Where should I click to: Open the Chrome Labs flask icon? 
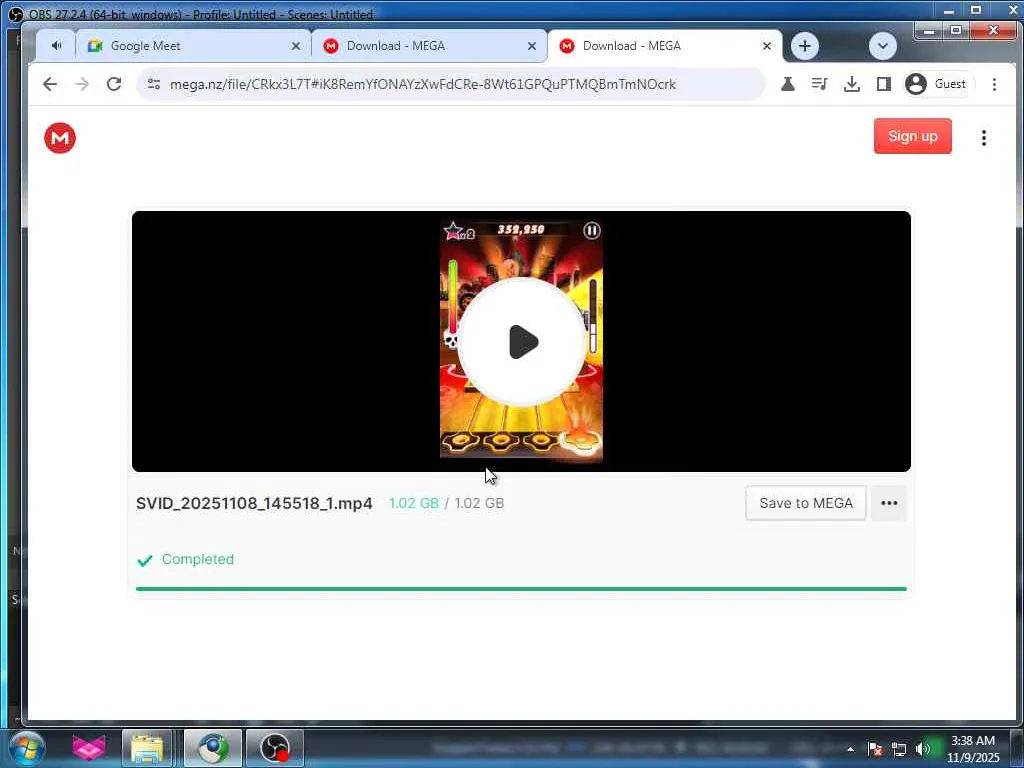pyautogui.click(x=788, y=84)
